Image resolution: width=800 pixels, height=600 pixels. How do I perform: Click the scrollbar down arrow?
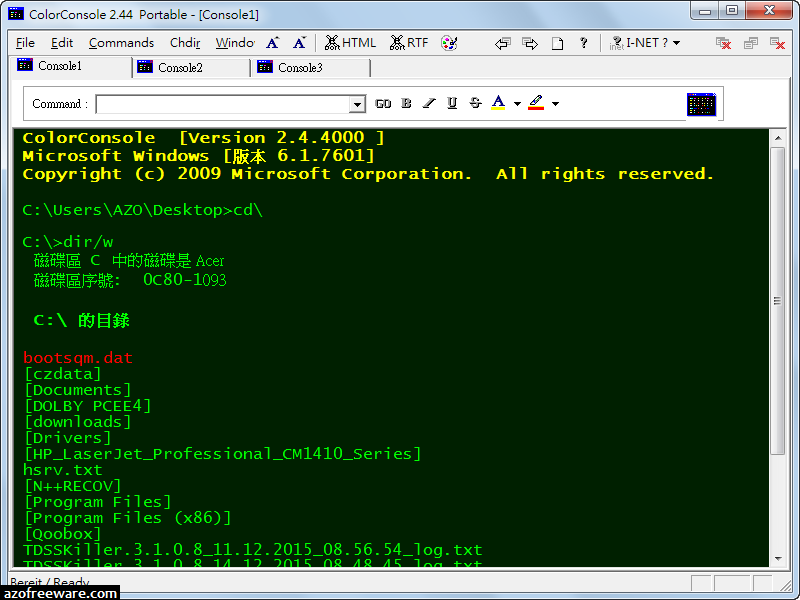778,559
